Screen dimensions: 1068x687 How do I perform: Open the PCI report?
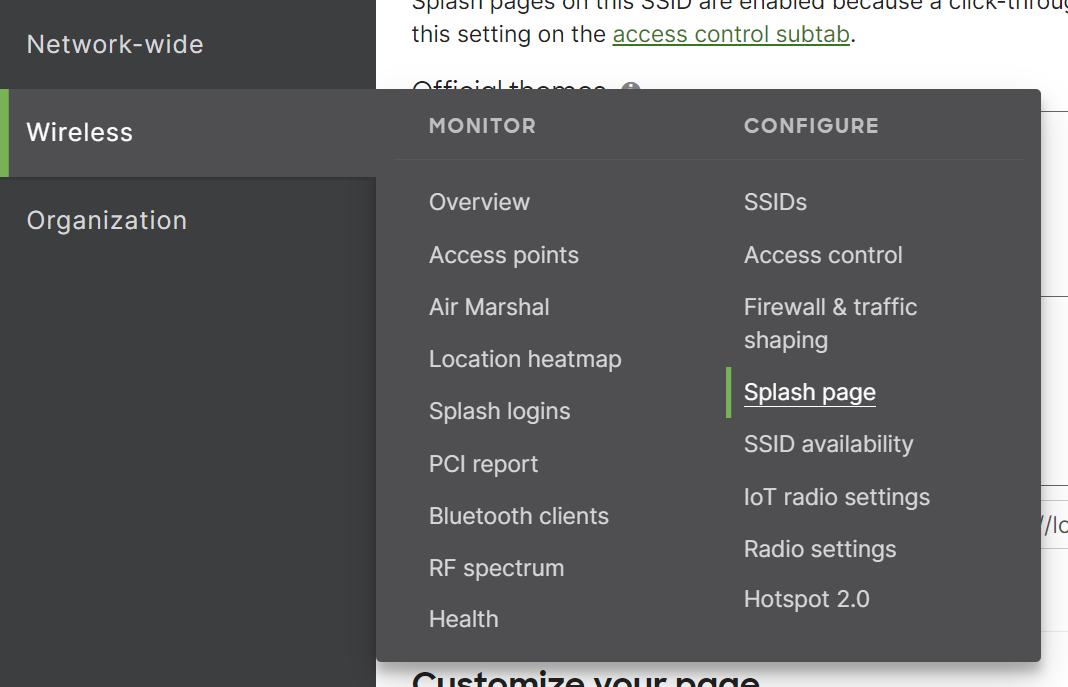483,464
